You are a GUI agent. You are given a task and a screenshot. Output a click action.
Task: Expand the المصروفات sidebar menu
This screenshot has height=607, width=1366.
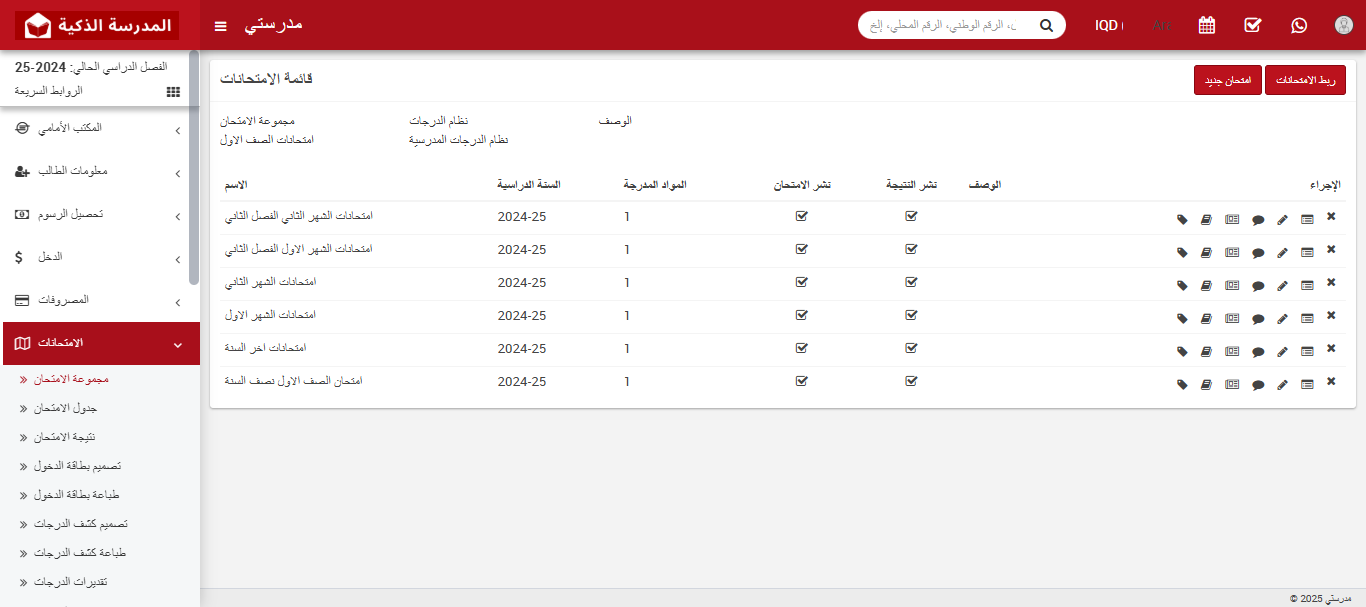(100, 300)
